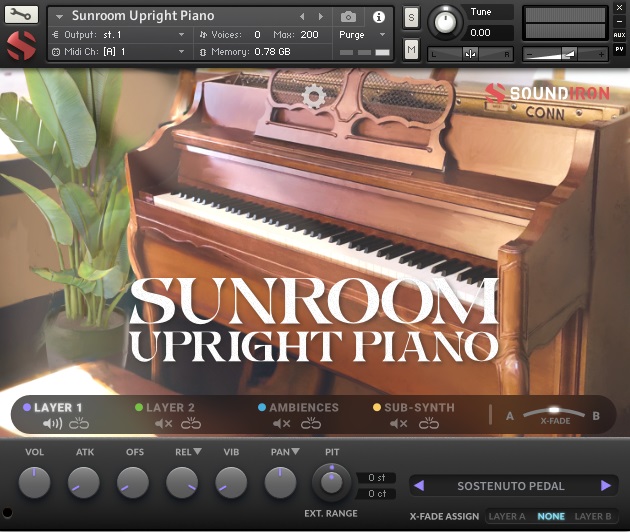Select the Sub-Synth tab
Screen dimensions: 630x532
[x=419, y=407]
